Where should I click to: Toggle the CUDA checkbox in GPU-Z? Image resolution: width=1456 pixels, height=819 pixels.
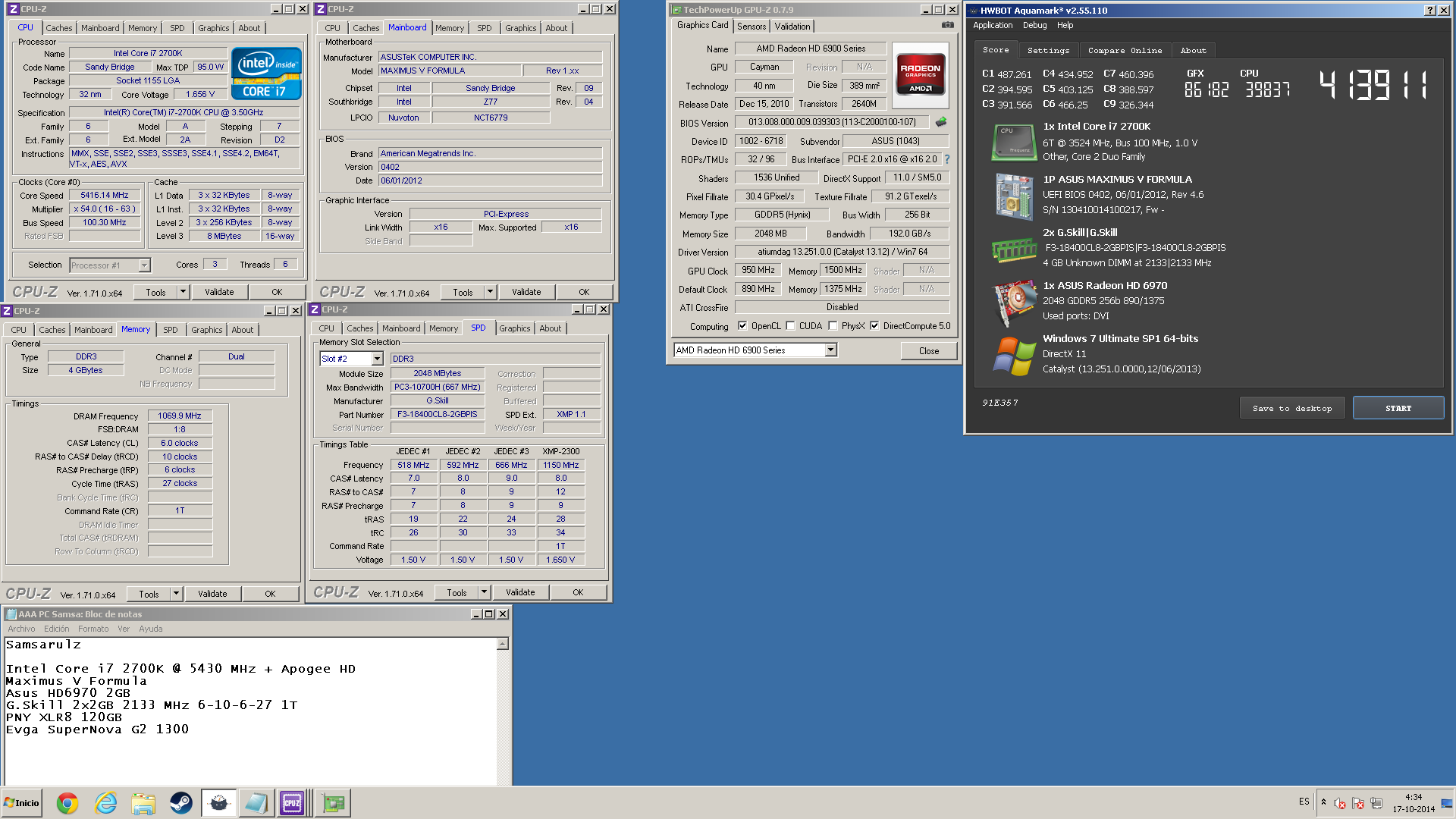pyautogui.click(x=791, y=326)
